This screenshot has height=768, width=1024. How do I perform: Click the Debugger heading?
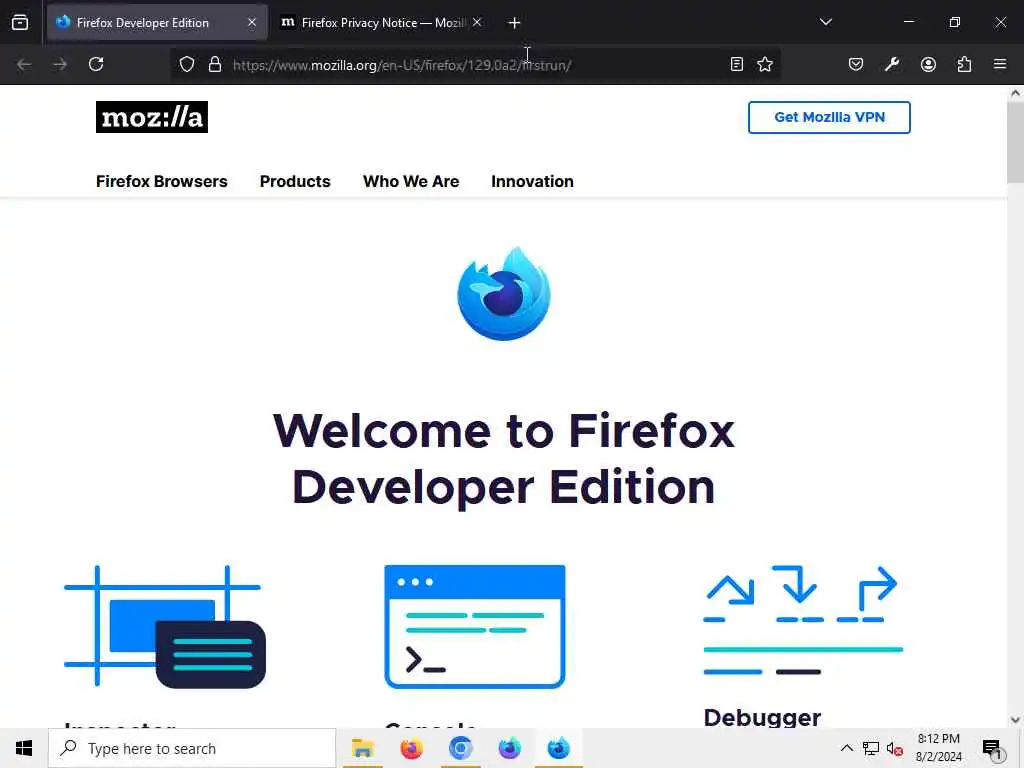(762, 718)
